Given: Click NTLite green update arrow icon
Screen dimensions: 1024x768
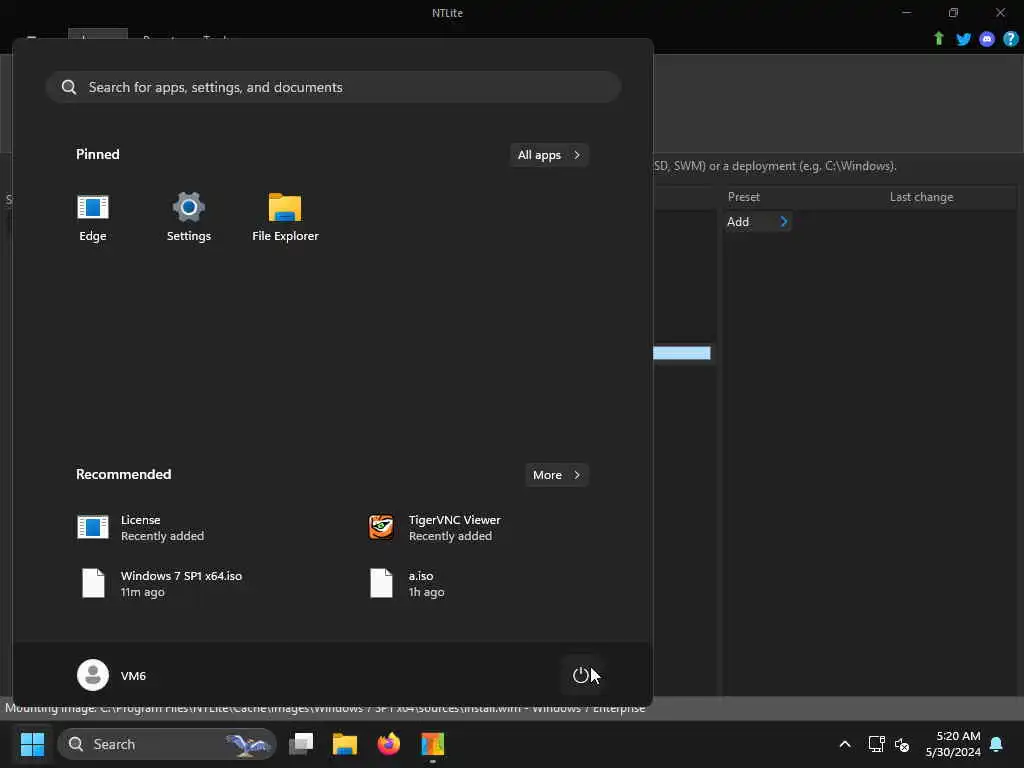Looking at the screenshot, I should tap(938, 39).
